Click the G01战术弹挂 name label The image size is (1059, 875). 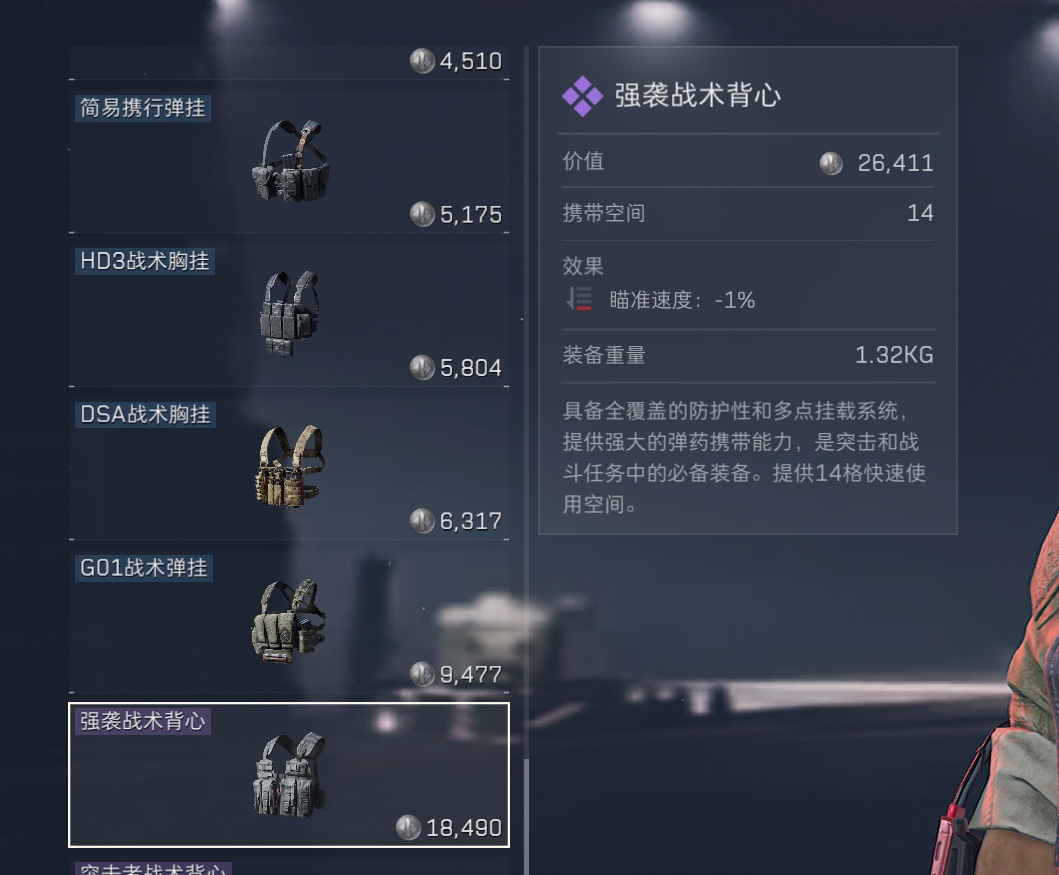(144, 568)
